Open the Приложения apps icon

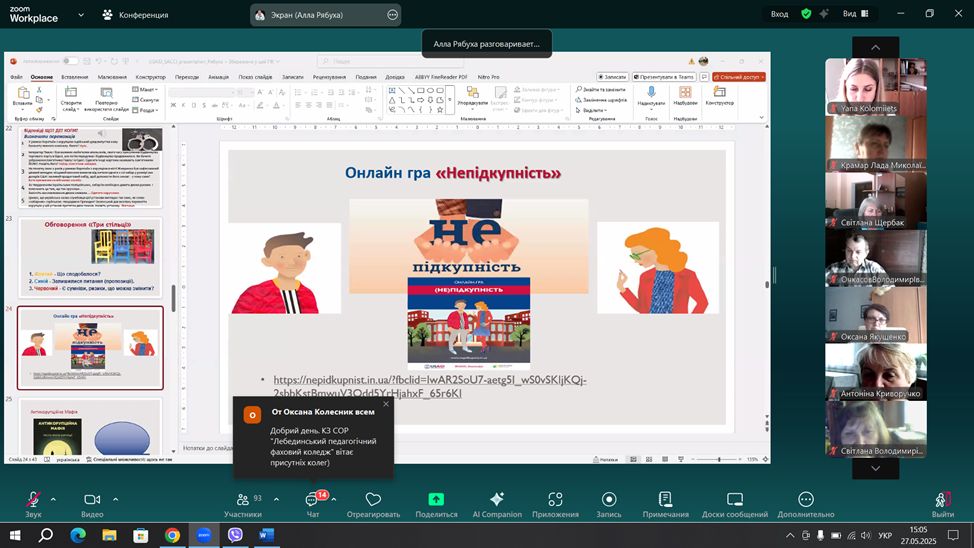pos(555,500)
